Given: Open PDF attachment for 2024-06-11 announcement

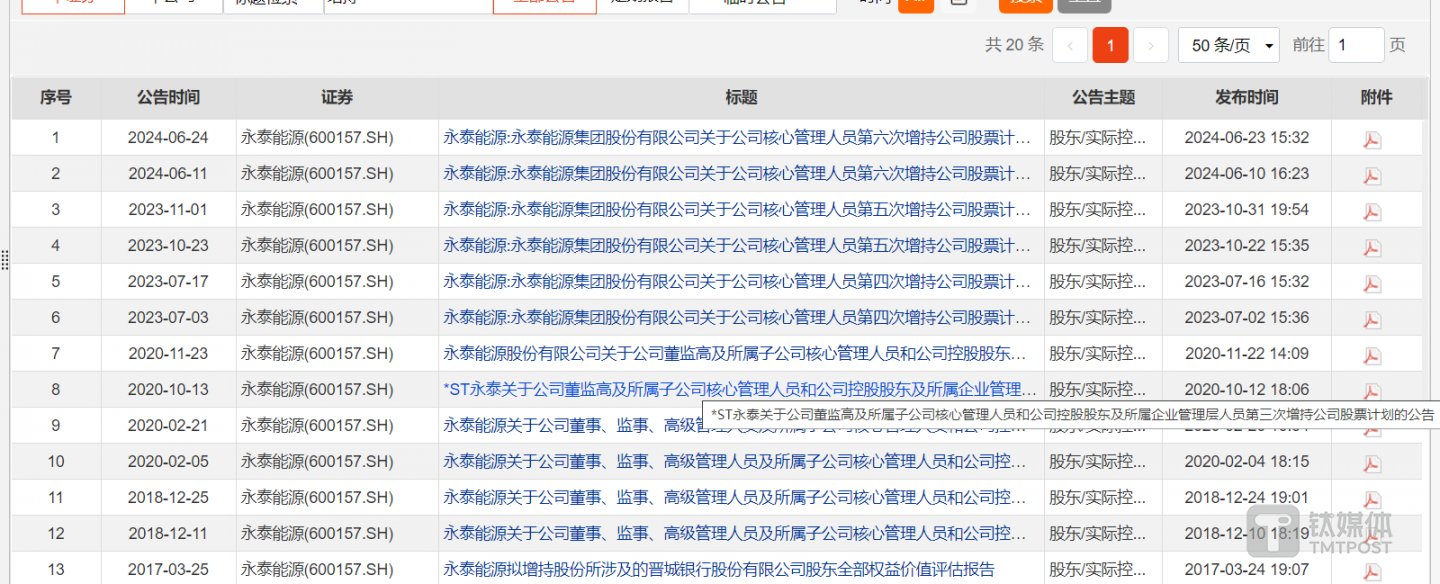Looking at the screenshot, I should point(1372,175).
